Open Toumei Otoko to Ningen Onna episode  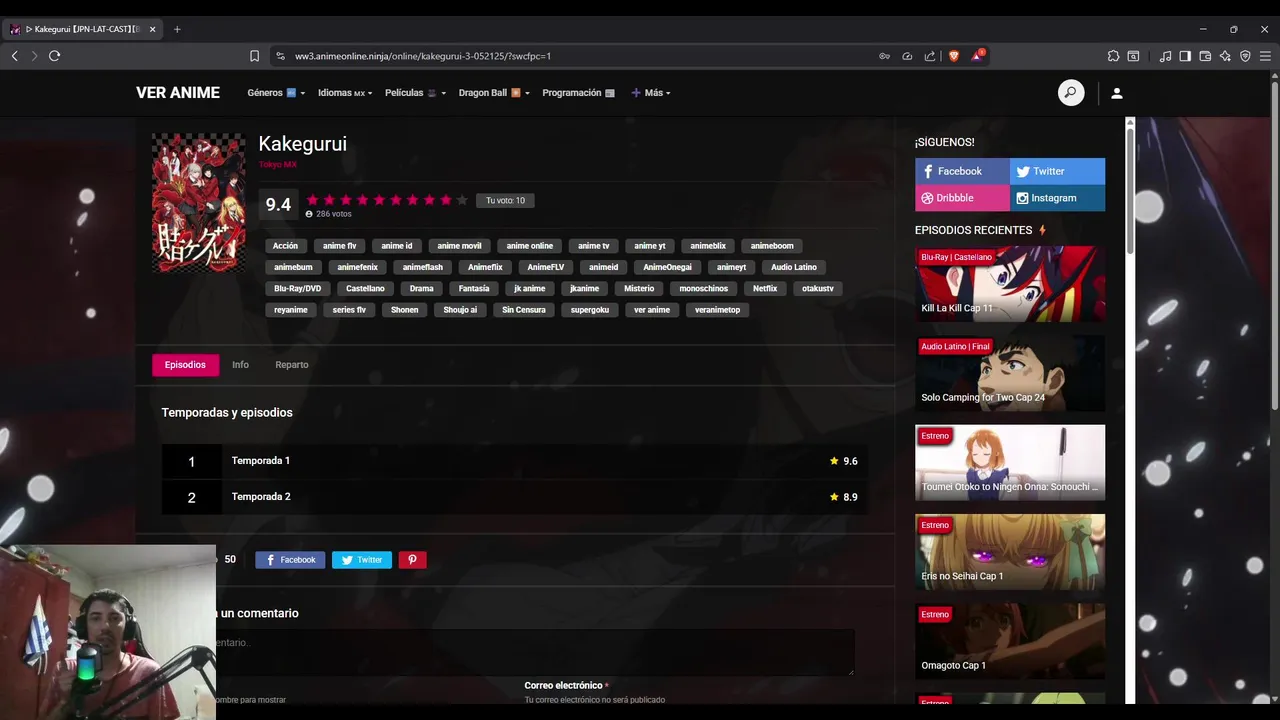point(1010,463)
